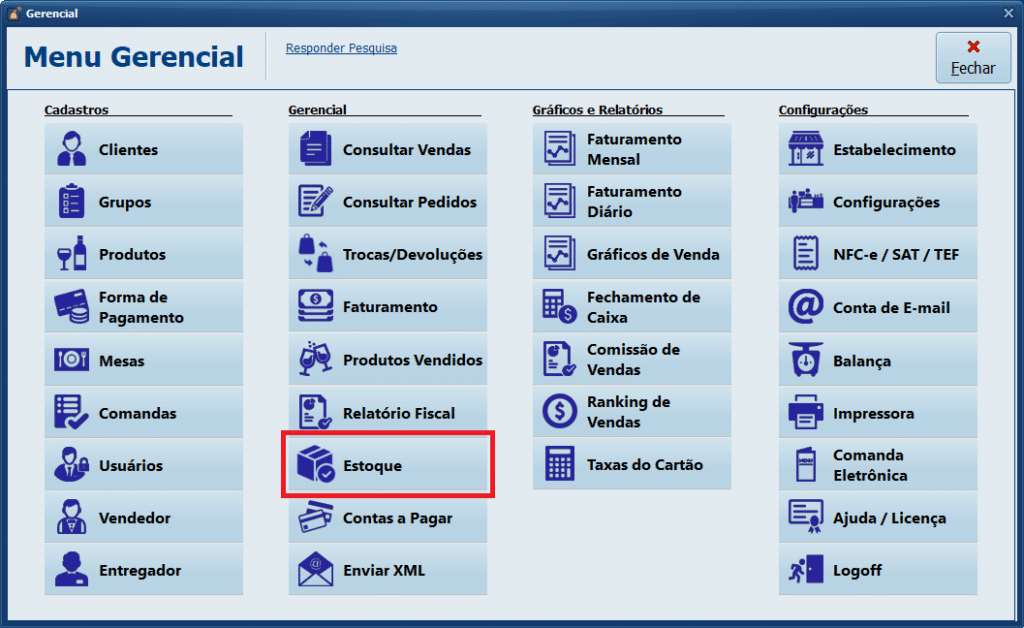
Task: Click the Clientes person icon
Action: coord(71,150)
